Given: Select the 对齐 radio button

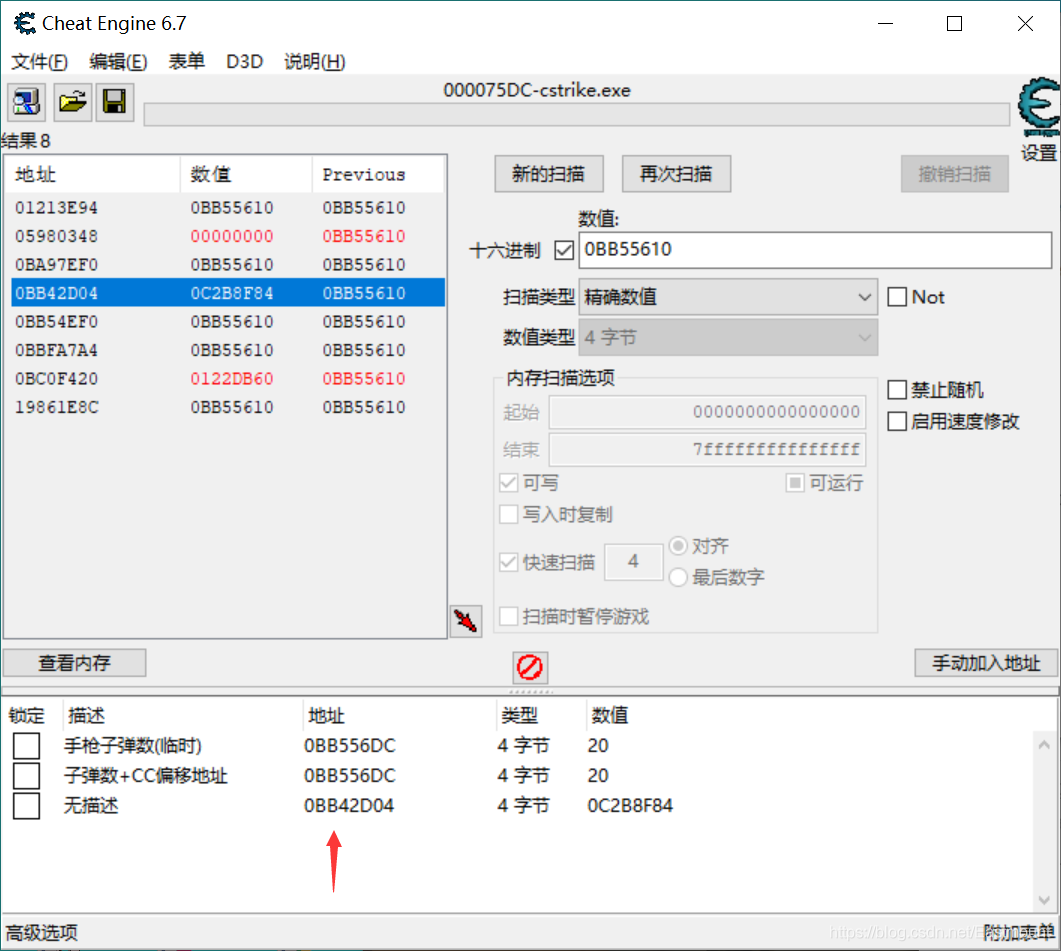Looking at the screenshot, I should click(x=678, y=546).
